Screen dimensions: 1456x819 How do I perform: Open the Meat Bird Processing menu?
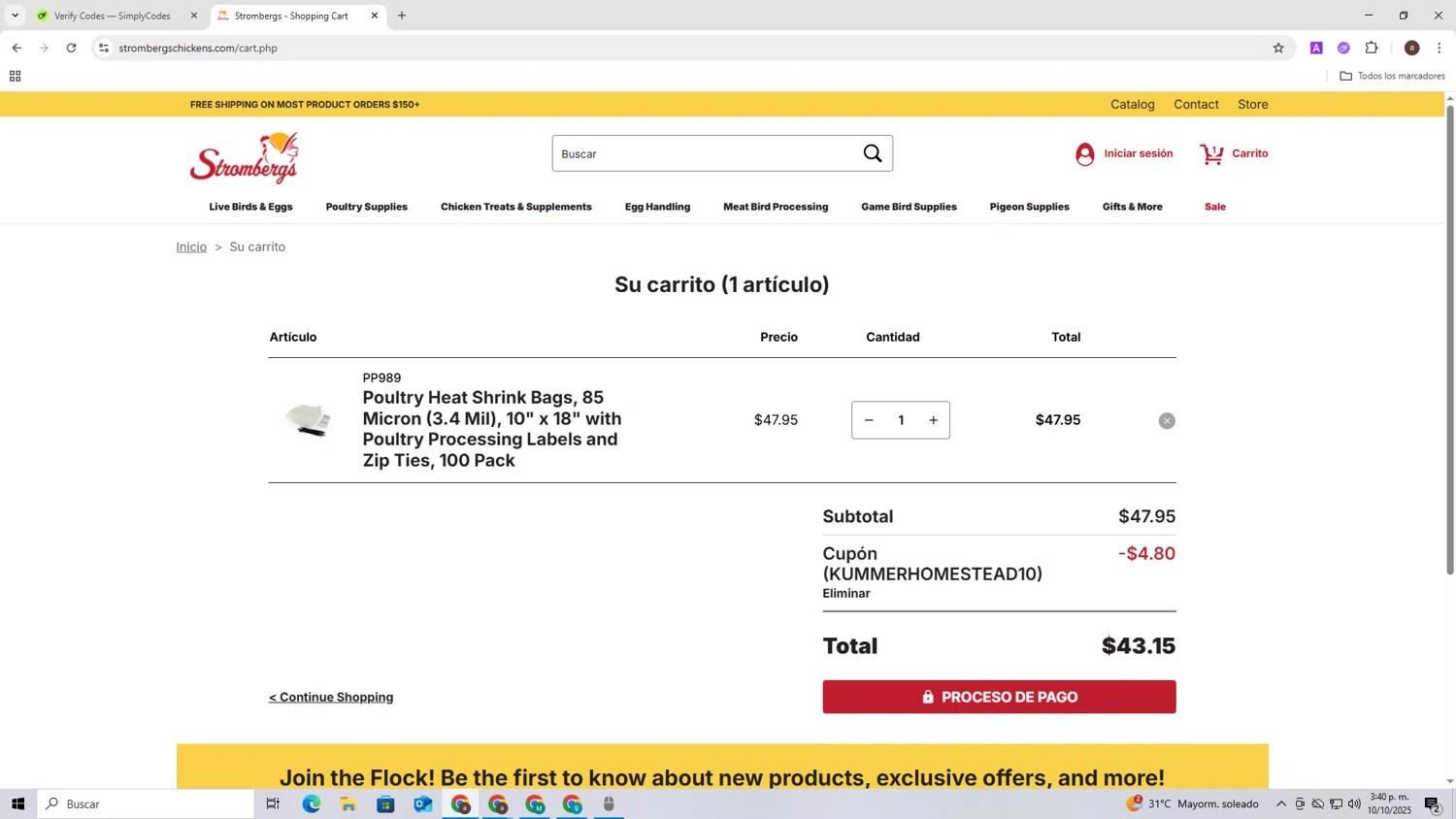776,207
